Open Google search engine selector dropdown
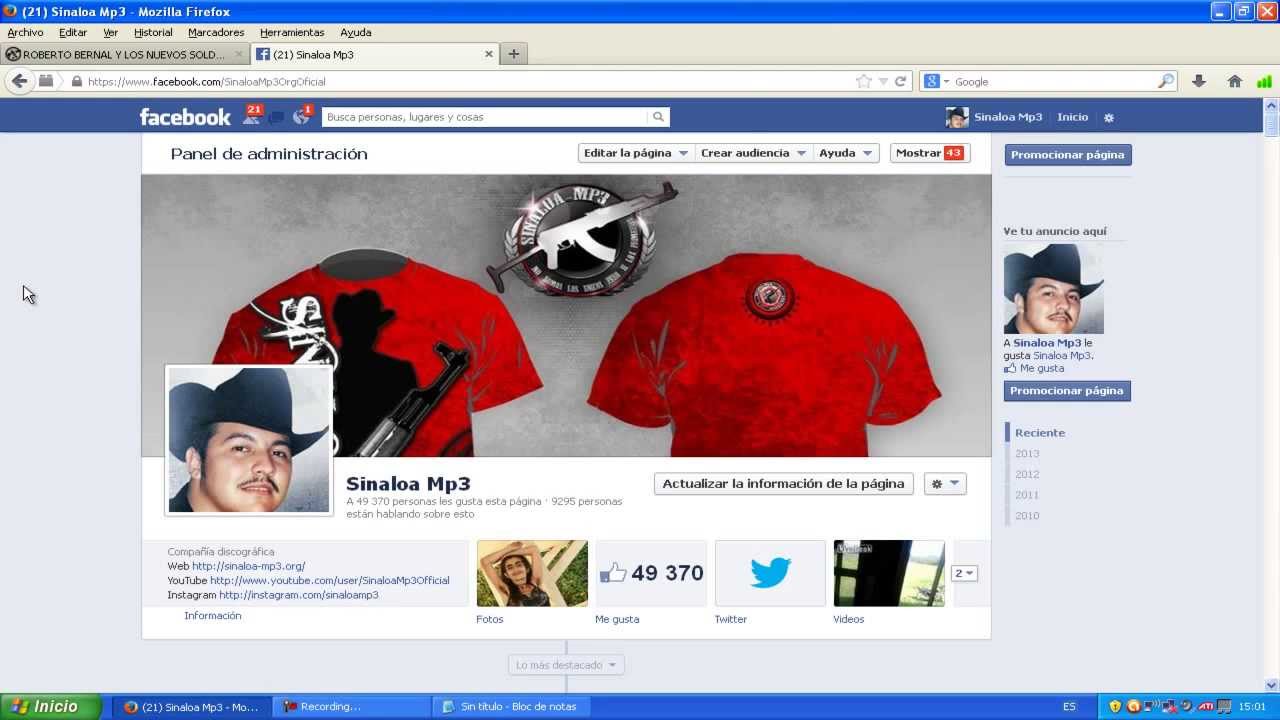 (x=937, y=82)
